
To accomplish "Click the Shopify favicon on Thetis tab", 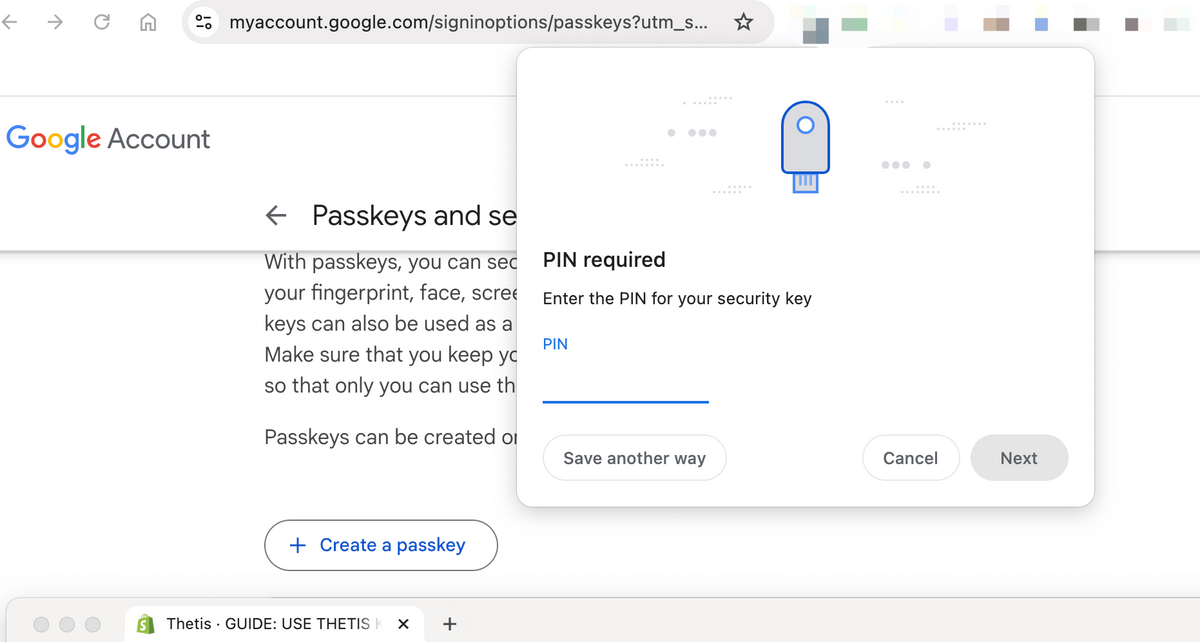I will 146,624.
